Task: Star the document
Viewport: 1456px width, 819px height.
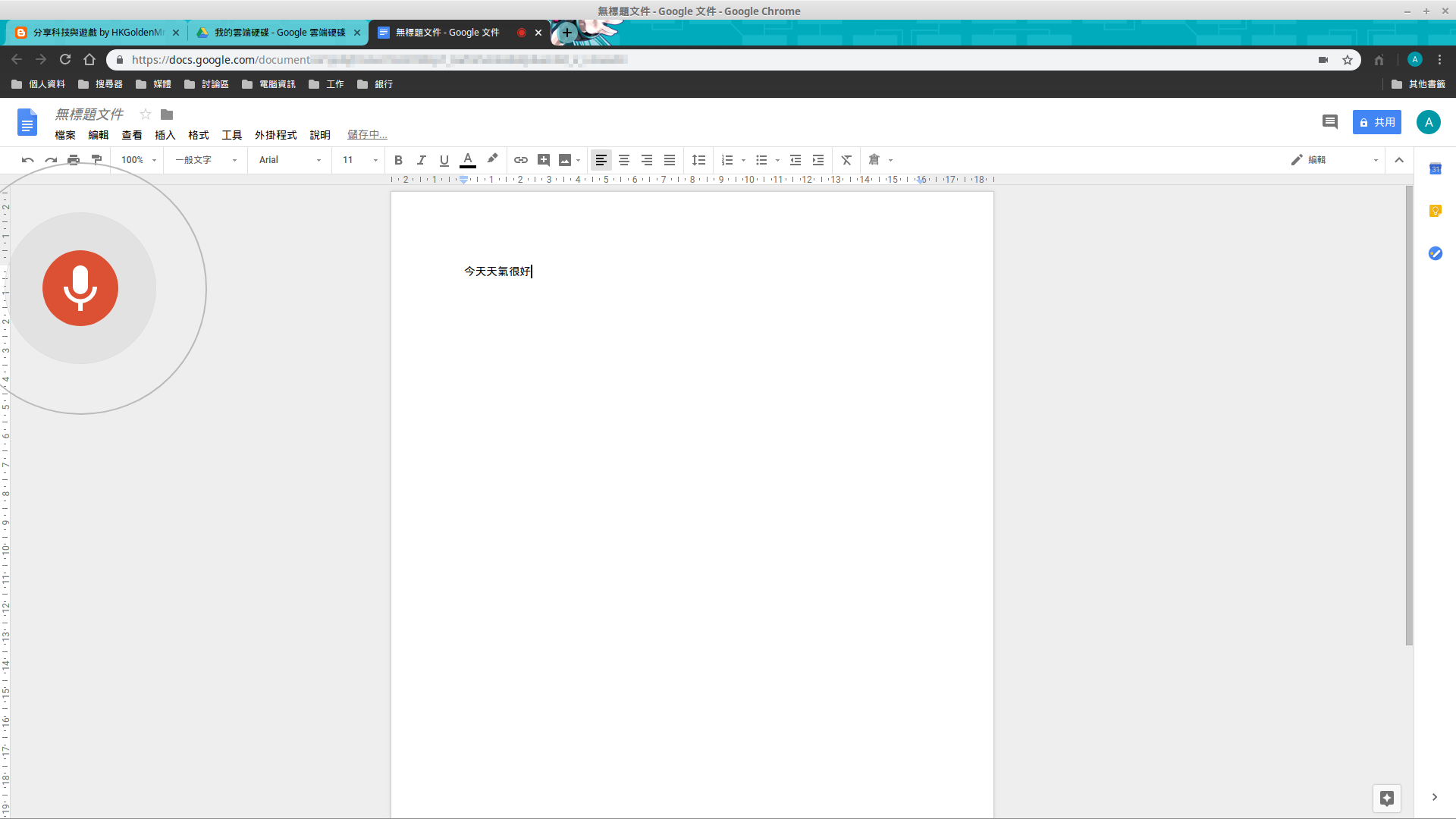Action: pyautogui.click(x=146, y=115)
